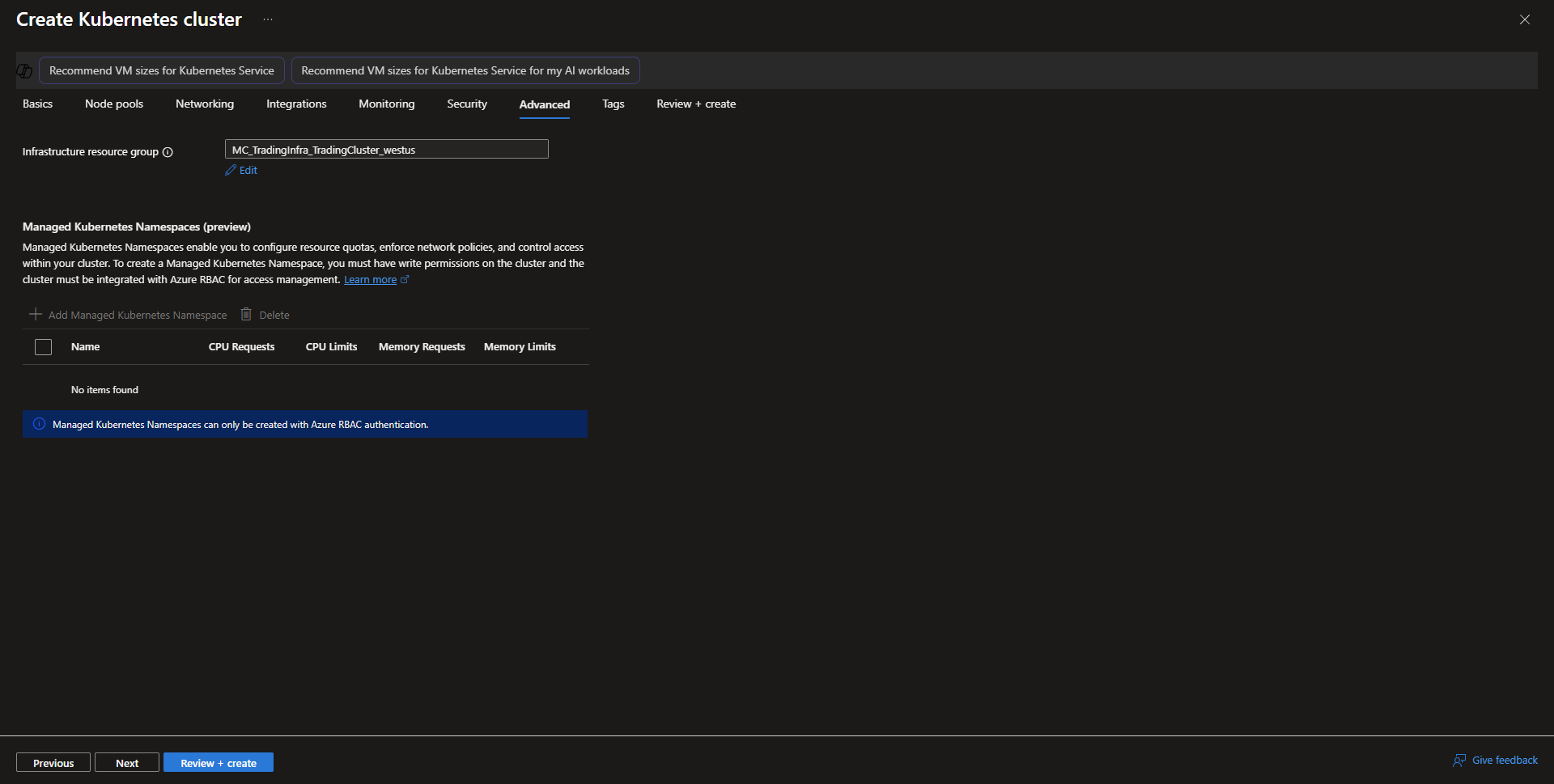Click the info icon for Infrastructure resource group
Image resolution: width=1554 pixels, height=784 pixels.
168,152
